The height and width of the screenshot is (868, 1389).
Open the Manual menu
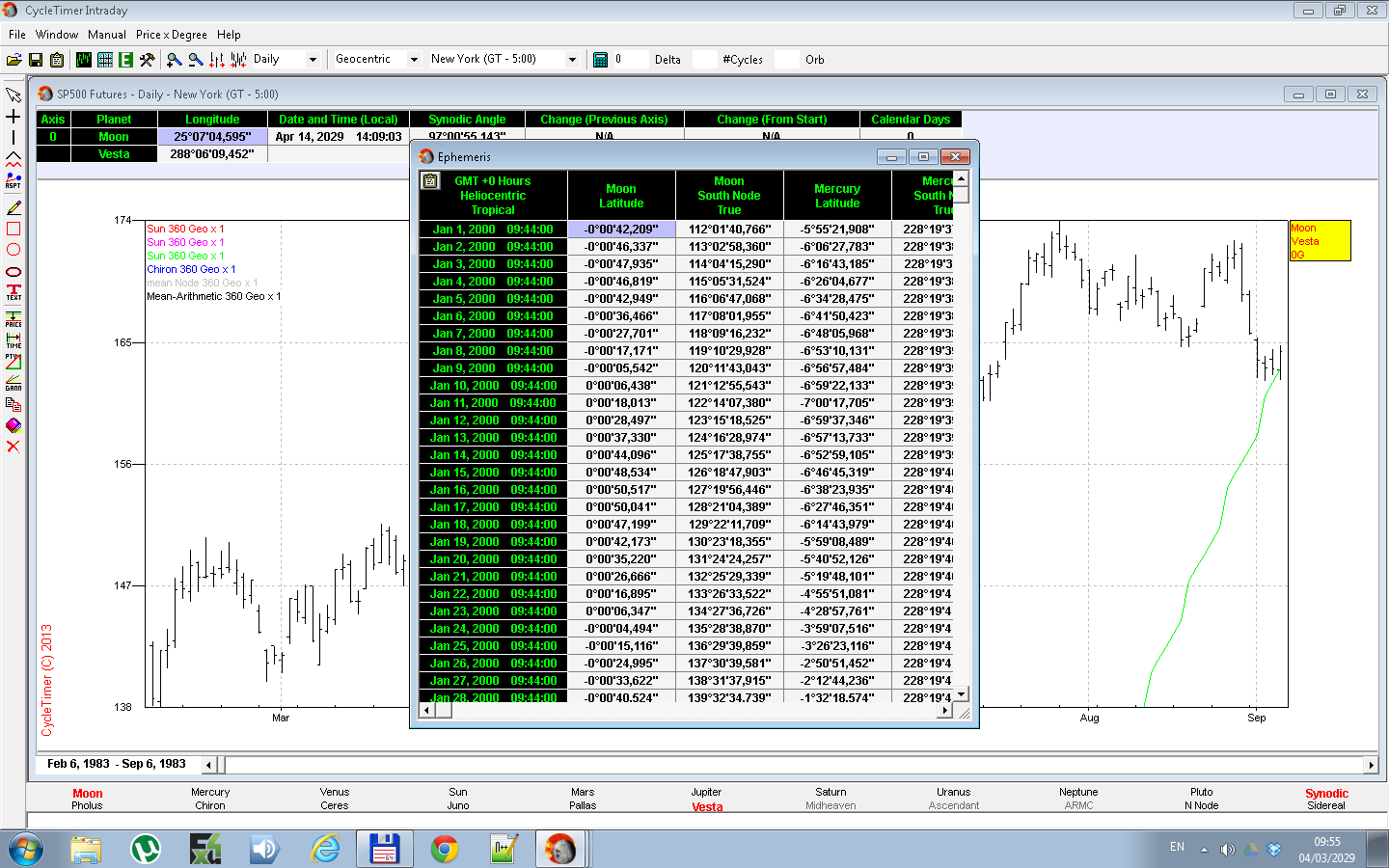107,35
